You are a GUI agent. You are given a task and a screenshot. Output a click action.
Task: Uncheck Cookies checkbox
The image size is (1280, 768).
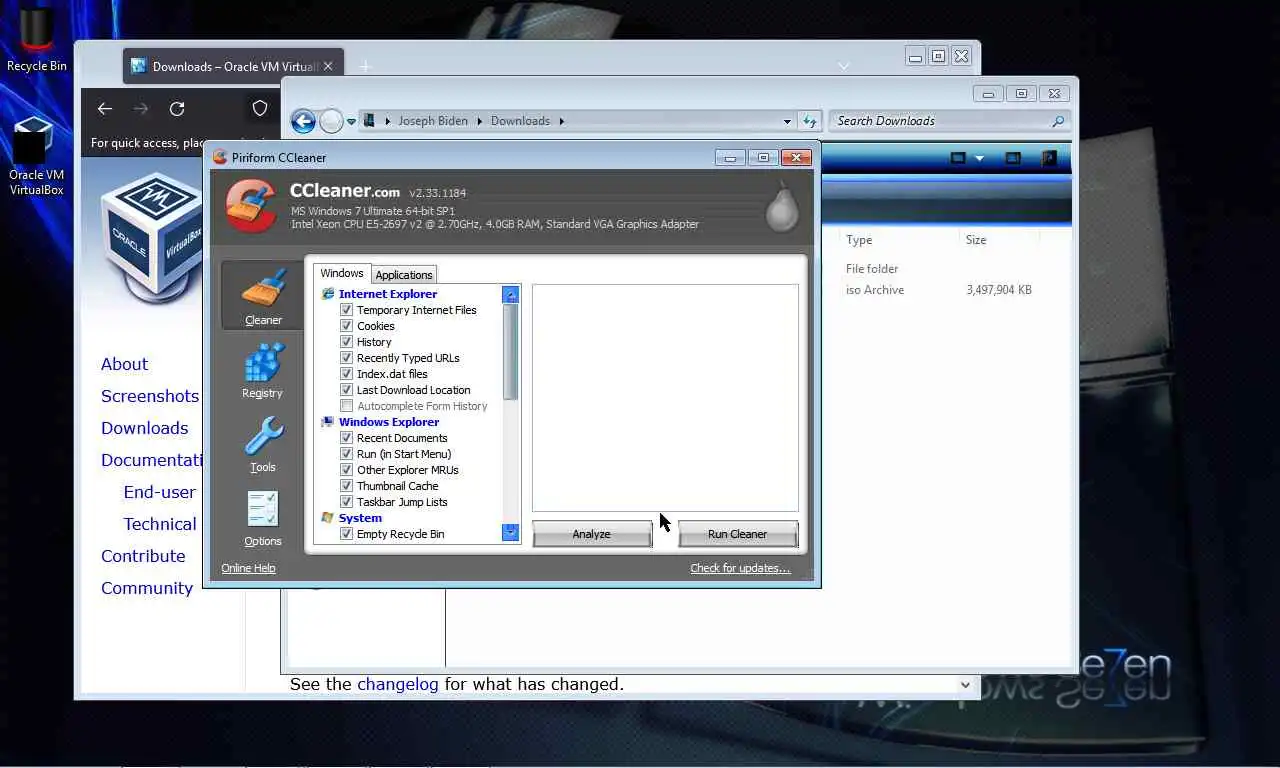[347, 326]
